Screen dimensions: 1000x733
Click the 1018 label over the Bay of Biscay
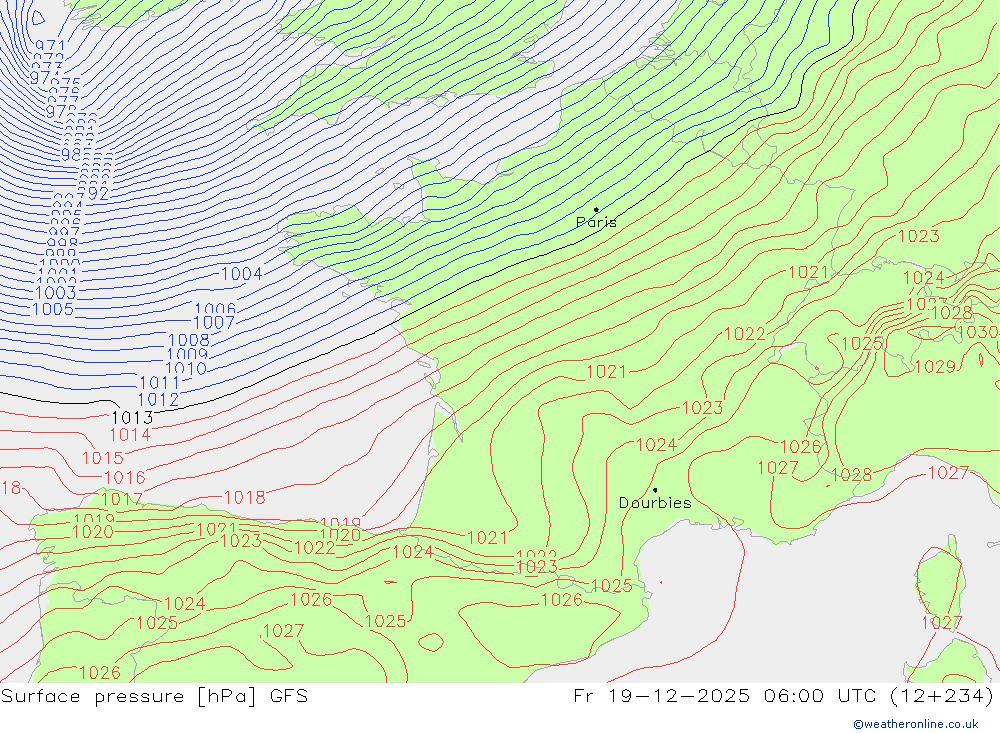pos(244,498)
